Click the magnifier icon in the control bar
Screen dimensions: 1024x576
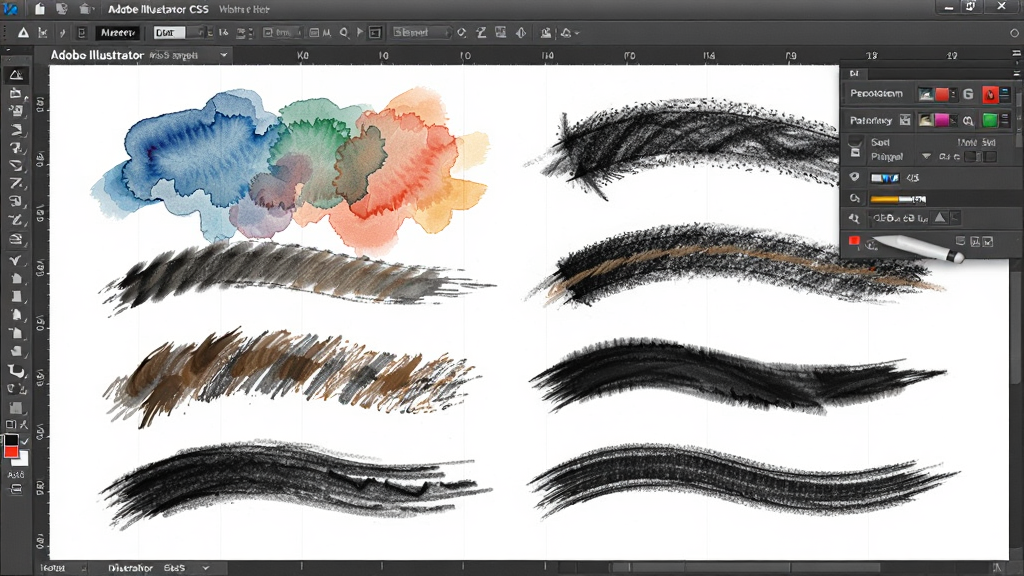(x=344, y=32)
